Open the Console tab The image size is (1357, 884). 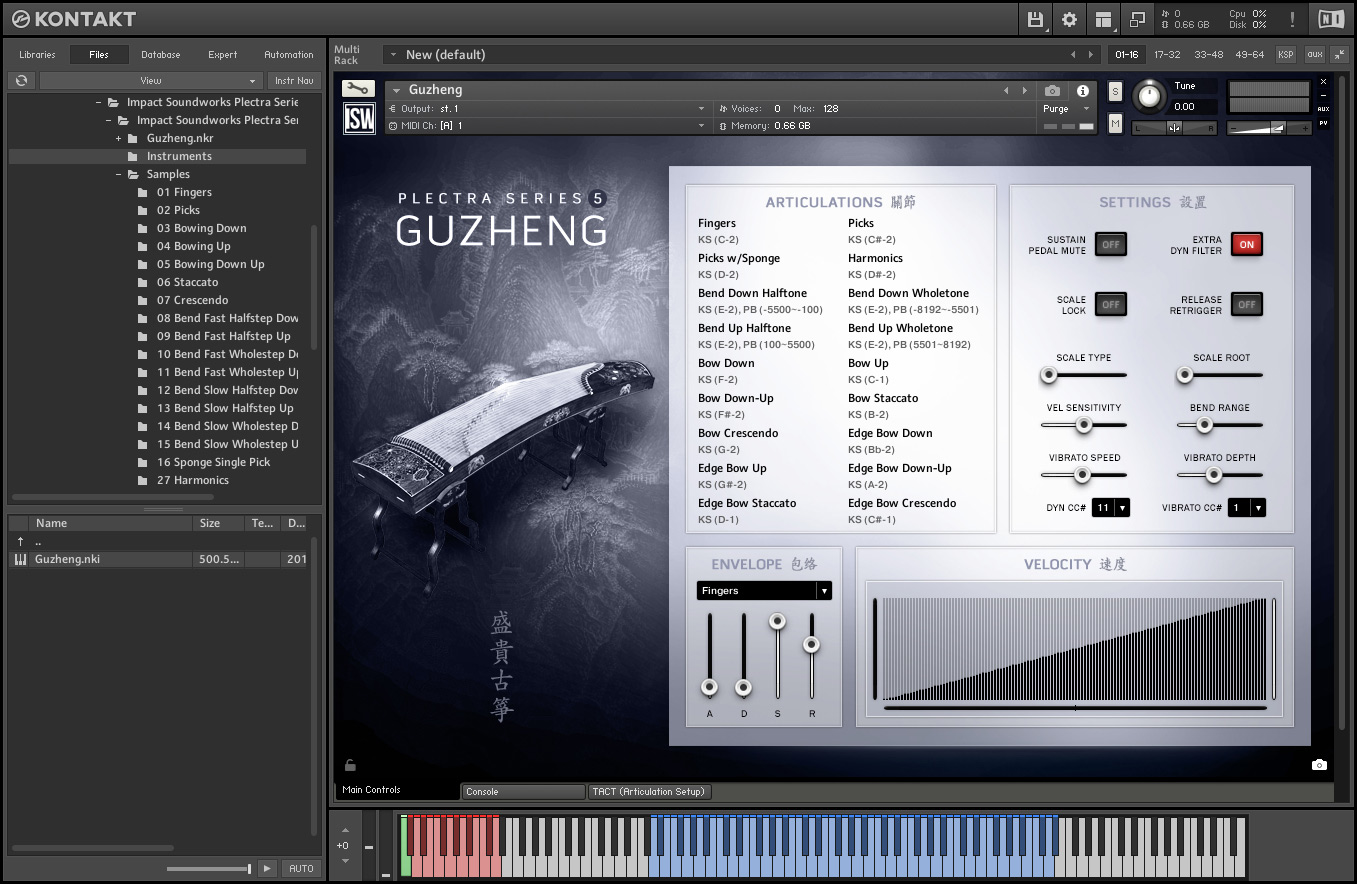click(524, 791)
